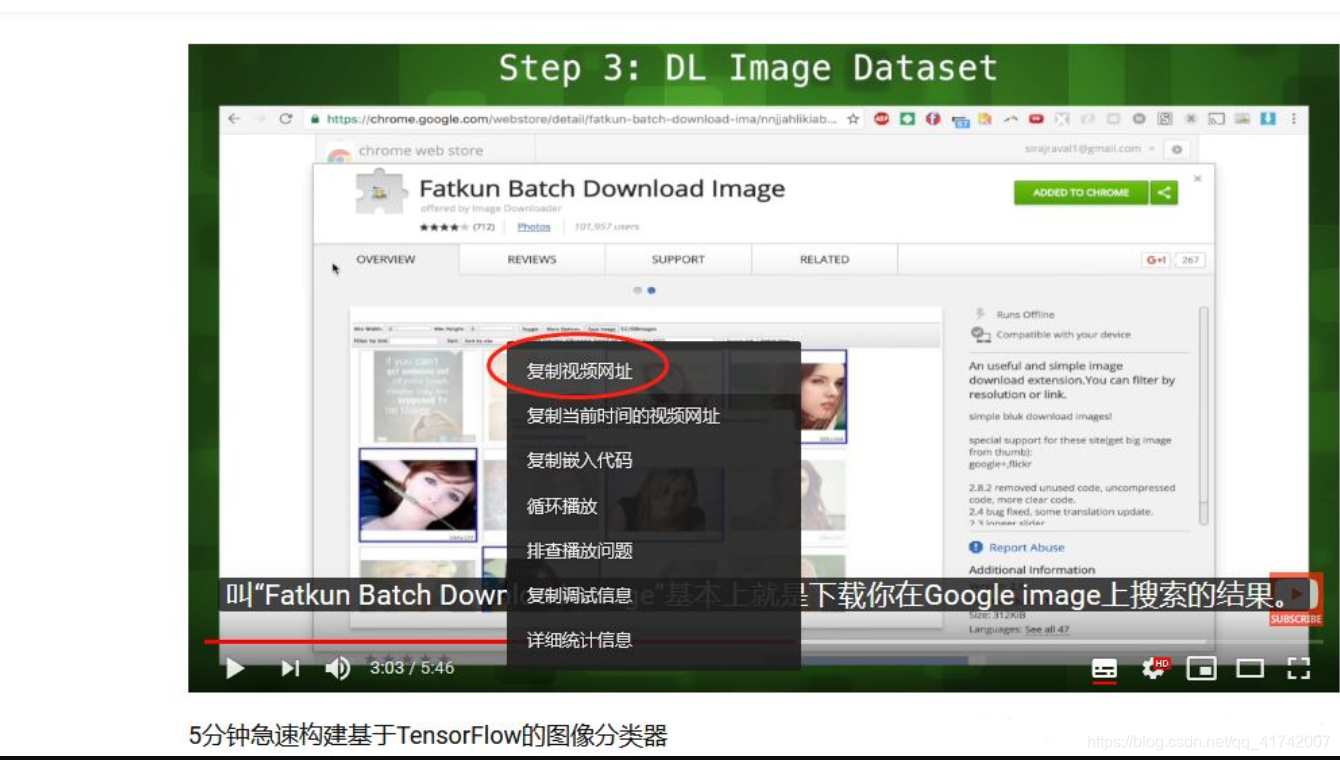
Task: Enable theater mode in the player
Action: (x=1250, y=668)
